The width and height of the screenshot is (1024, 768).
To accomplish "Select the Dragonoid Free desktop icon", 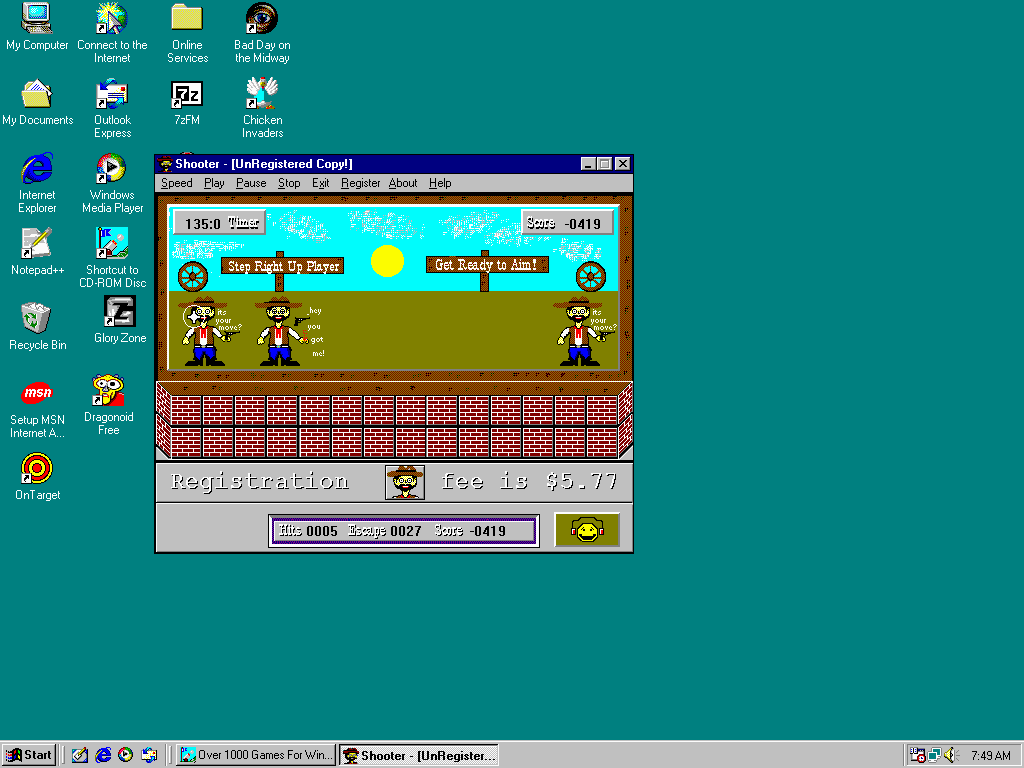I will (x=108, y=390).
